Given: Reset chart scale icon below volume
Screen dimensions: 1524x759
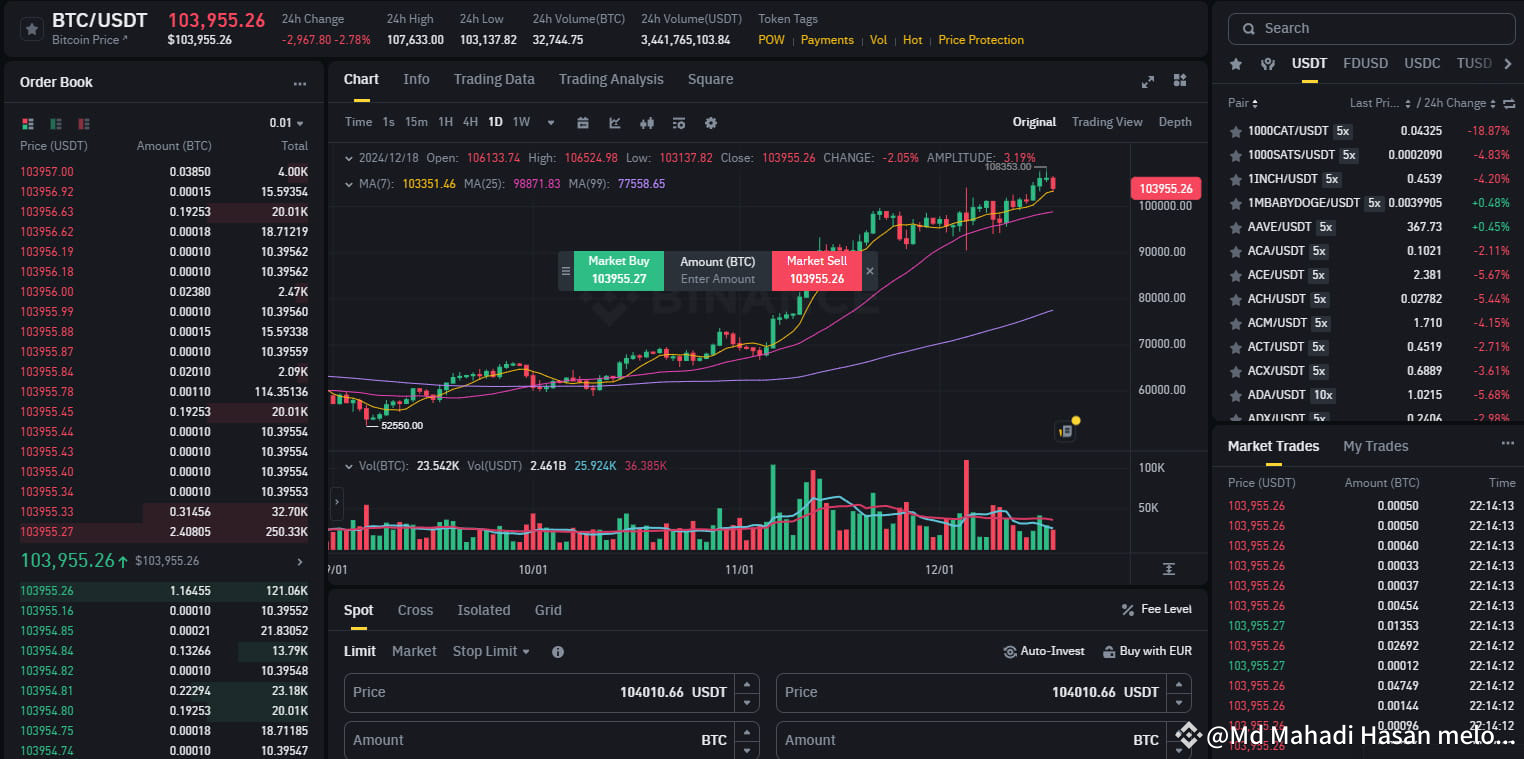Looking at the screenshot, I should click(1169, 568).
